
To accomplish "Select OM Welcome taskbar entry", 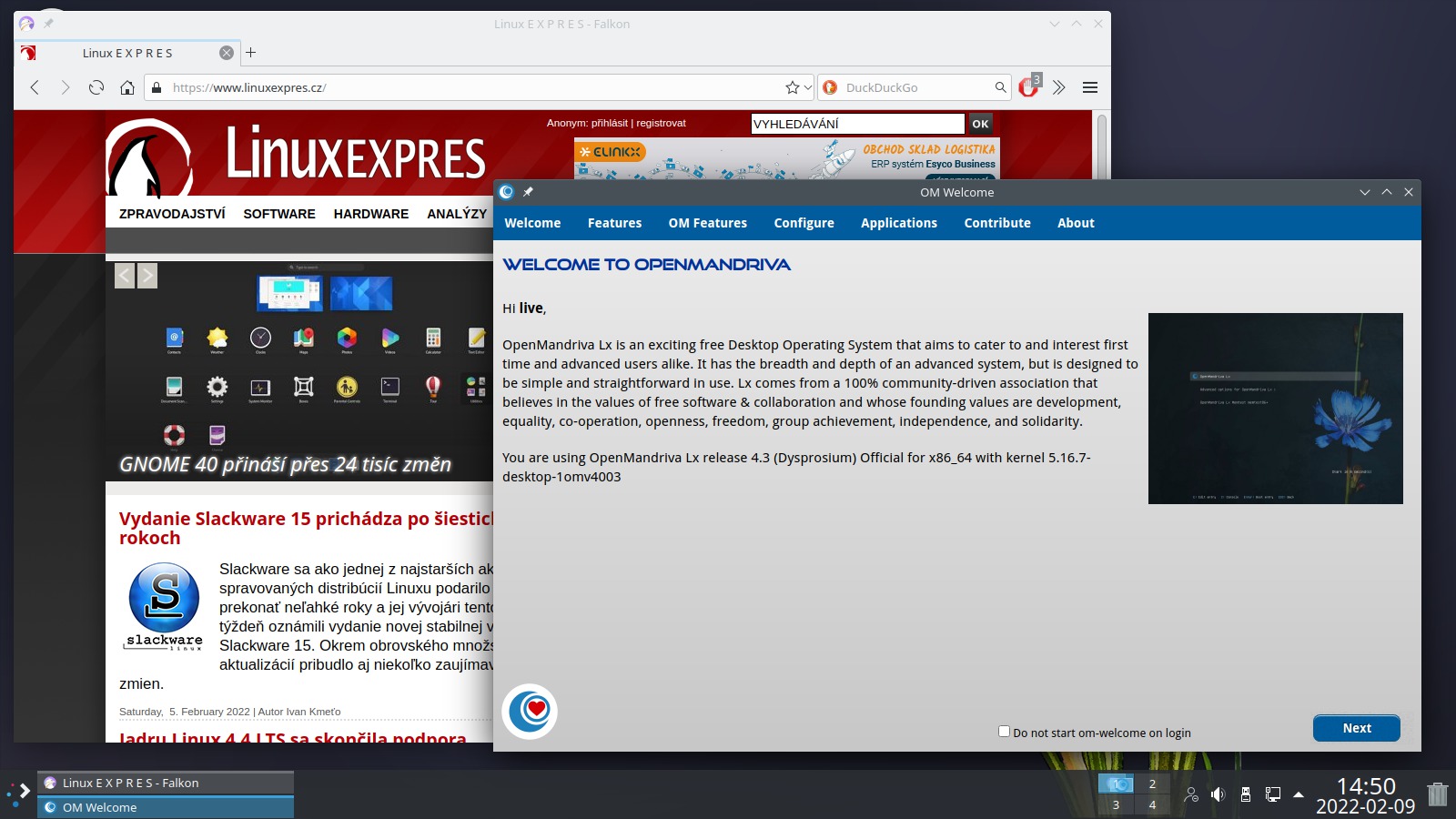I will click(166, 807).
